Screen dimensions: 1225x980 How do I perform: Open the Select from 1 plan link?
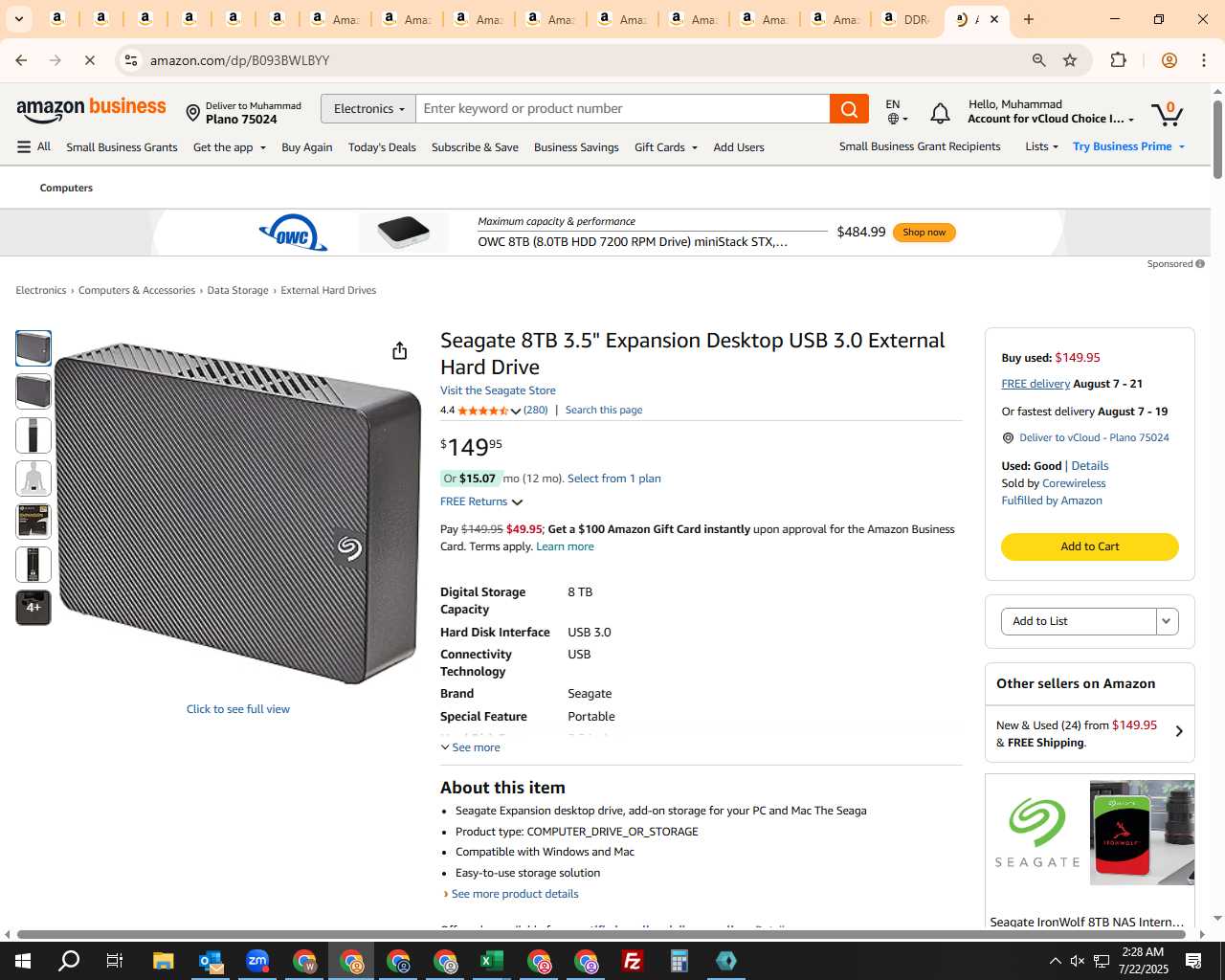tap(614, 479)
